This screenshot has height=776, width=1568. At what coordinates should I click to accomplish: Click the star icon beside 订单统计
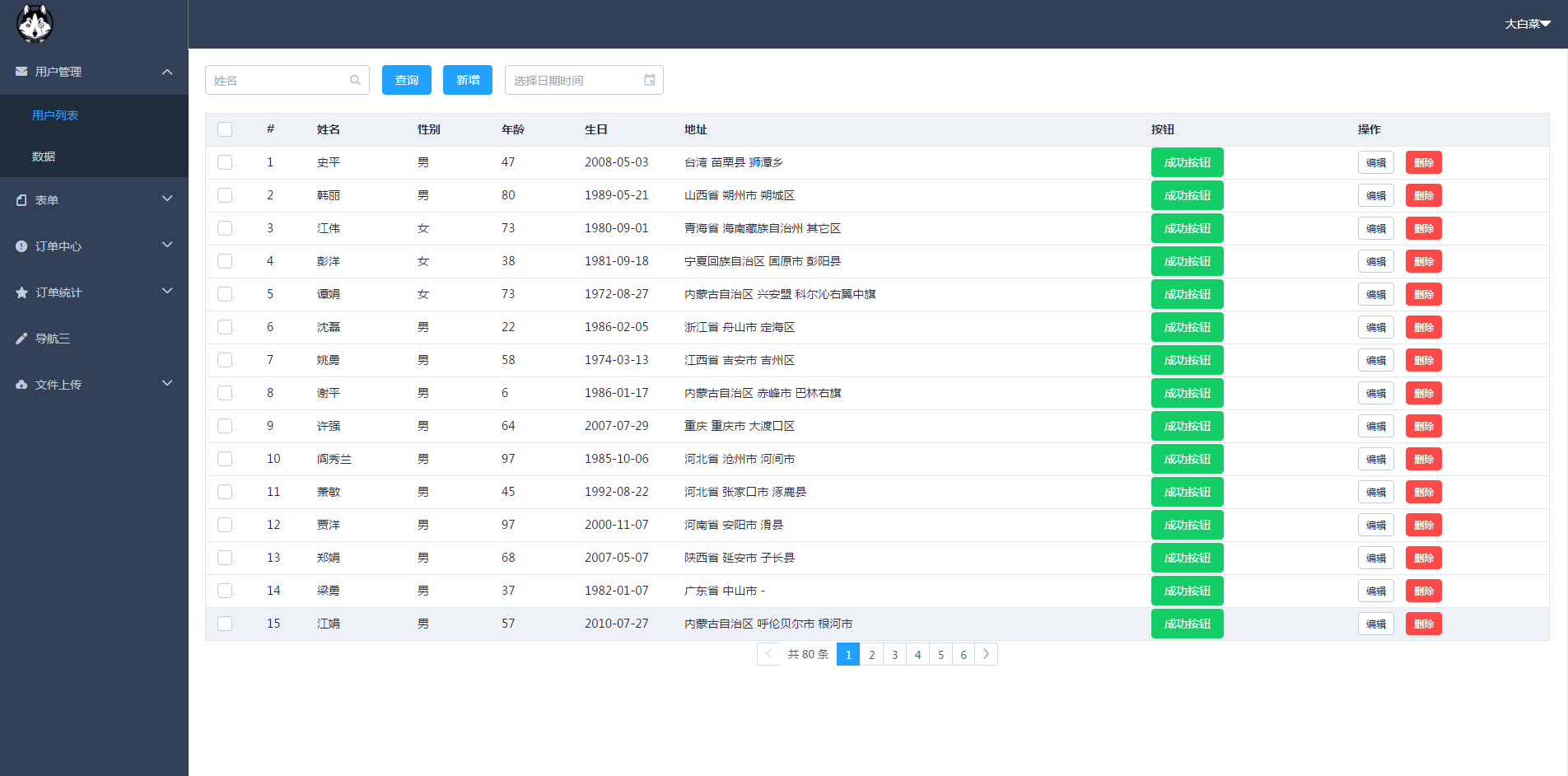click(x=21, y=292)
